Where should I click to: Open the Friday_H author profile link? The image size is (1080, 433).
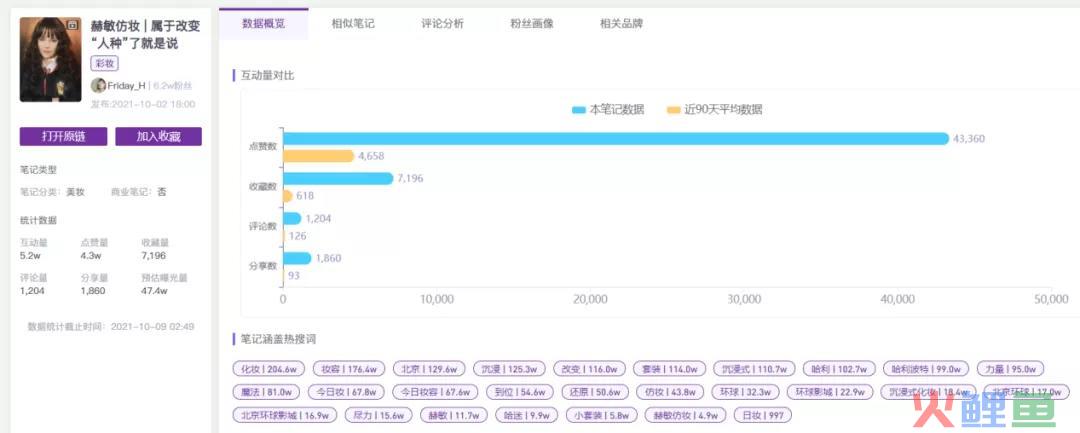(126, 86)
